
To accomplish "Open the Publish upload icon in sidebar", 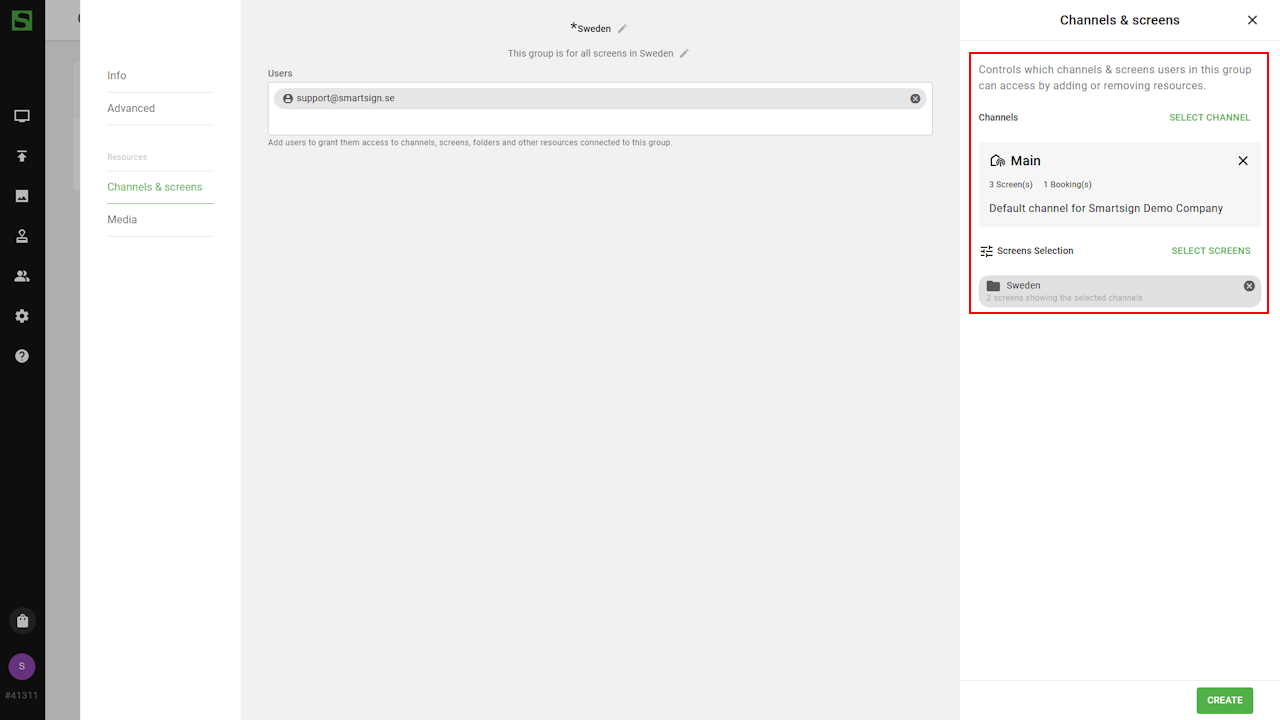I will pyautogui.click(x=22, y=156).
